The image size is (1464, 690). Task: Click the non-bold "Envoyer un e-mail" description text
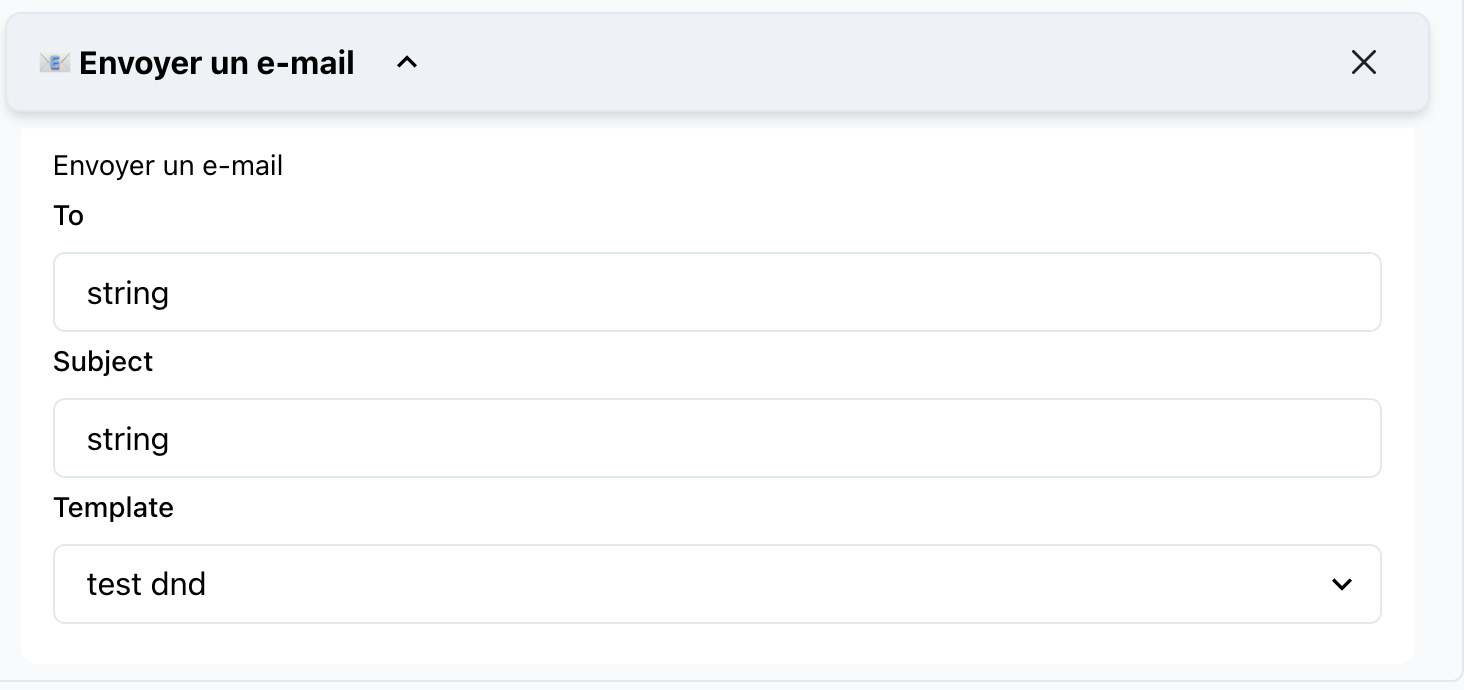(168, 165)
